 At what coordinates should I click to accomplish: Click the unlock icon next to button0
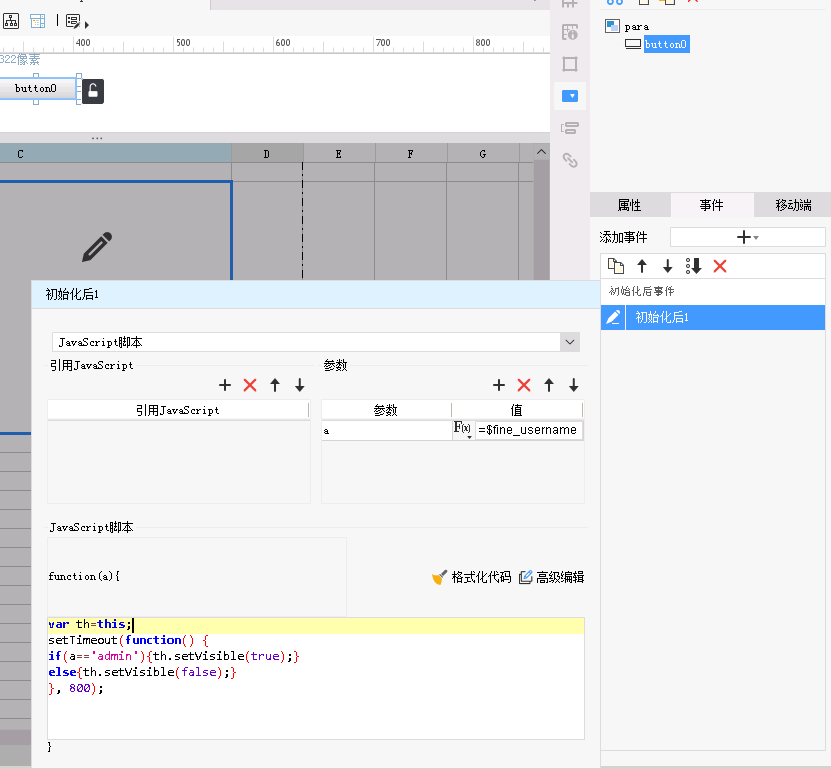[93, 91]
